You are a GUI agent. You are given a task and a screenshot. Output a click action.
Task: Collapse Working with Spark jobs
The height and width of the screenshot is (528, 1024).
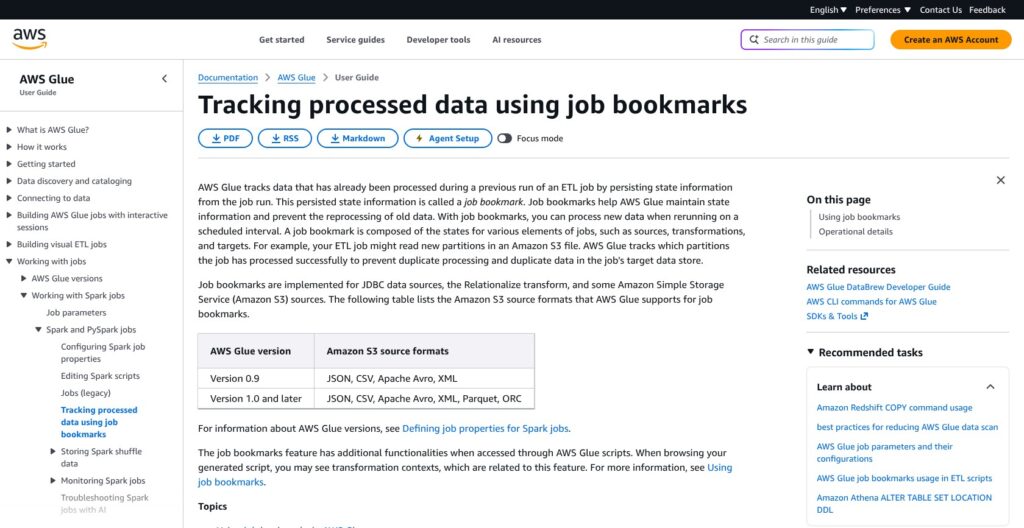click(x=24, y=295)
